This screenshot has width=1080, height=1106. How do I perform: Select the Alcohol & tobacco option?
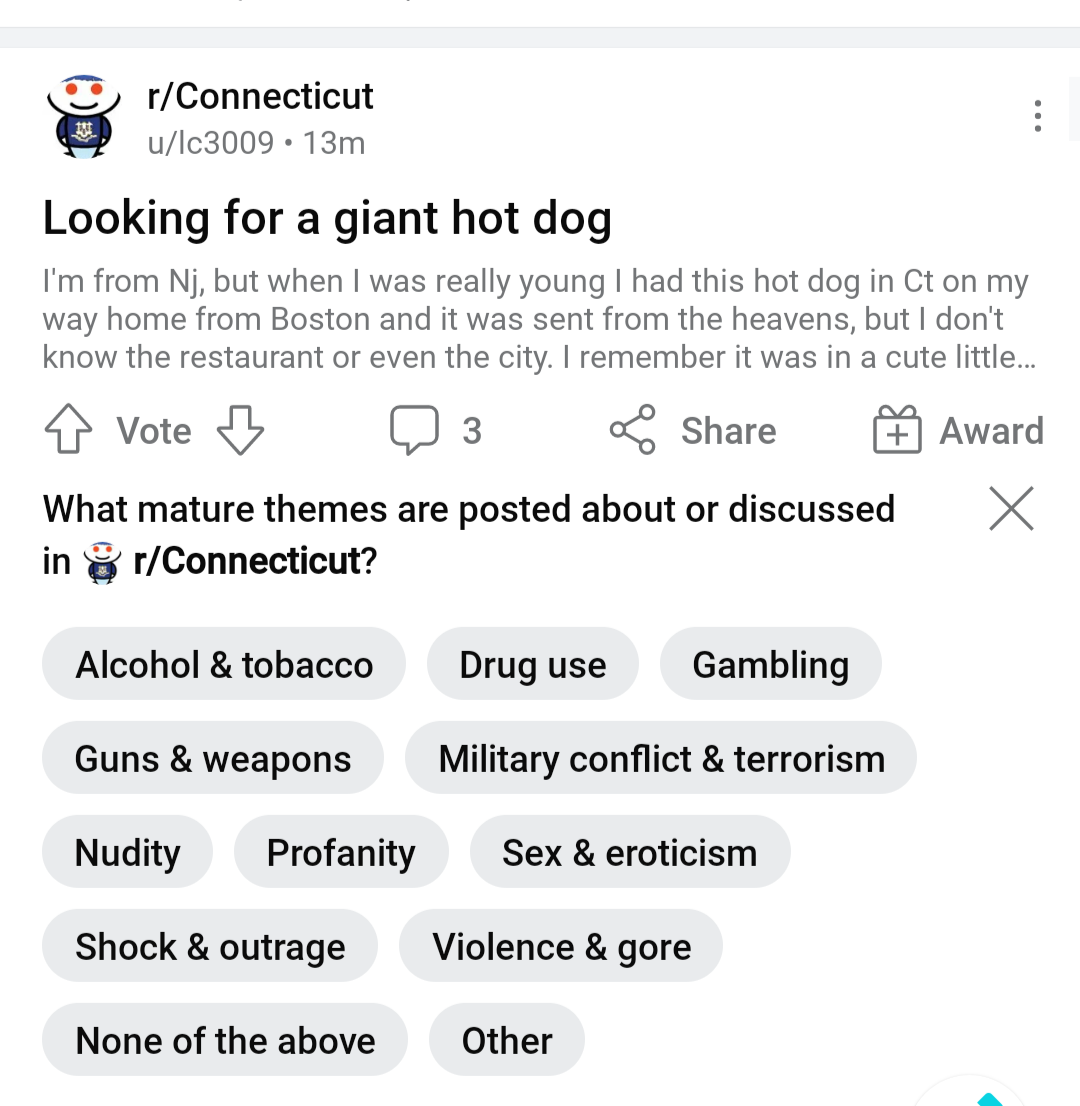pyautogui.click(x=224, y=665)
